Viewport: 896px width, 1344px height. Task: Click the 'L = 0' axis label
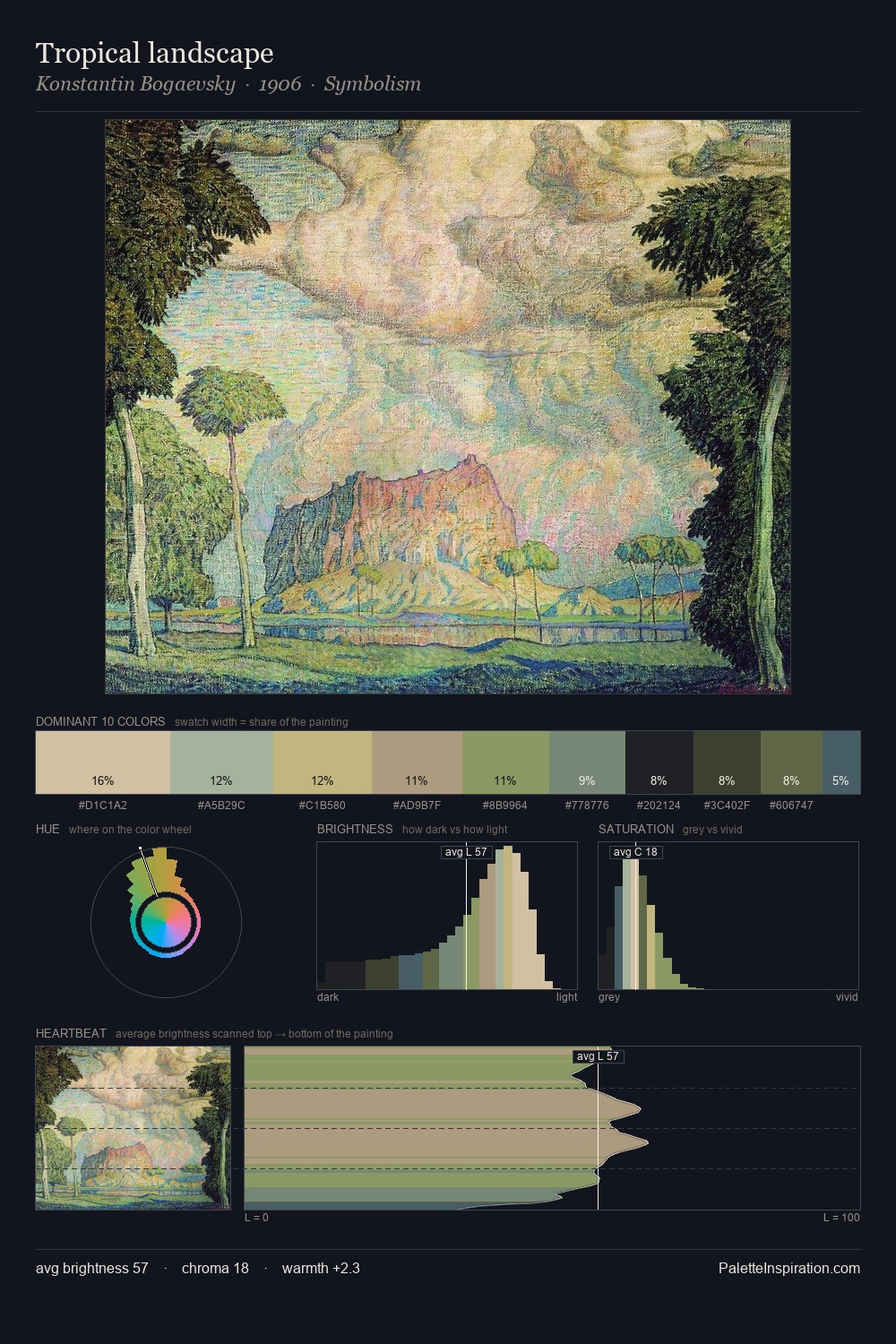coord(256,1218)
